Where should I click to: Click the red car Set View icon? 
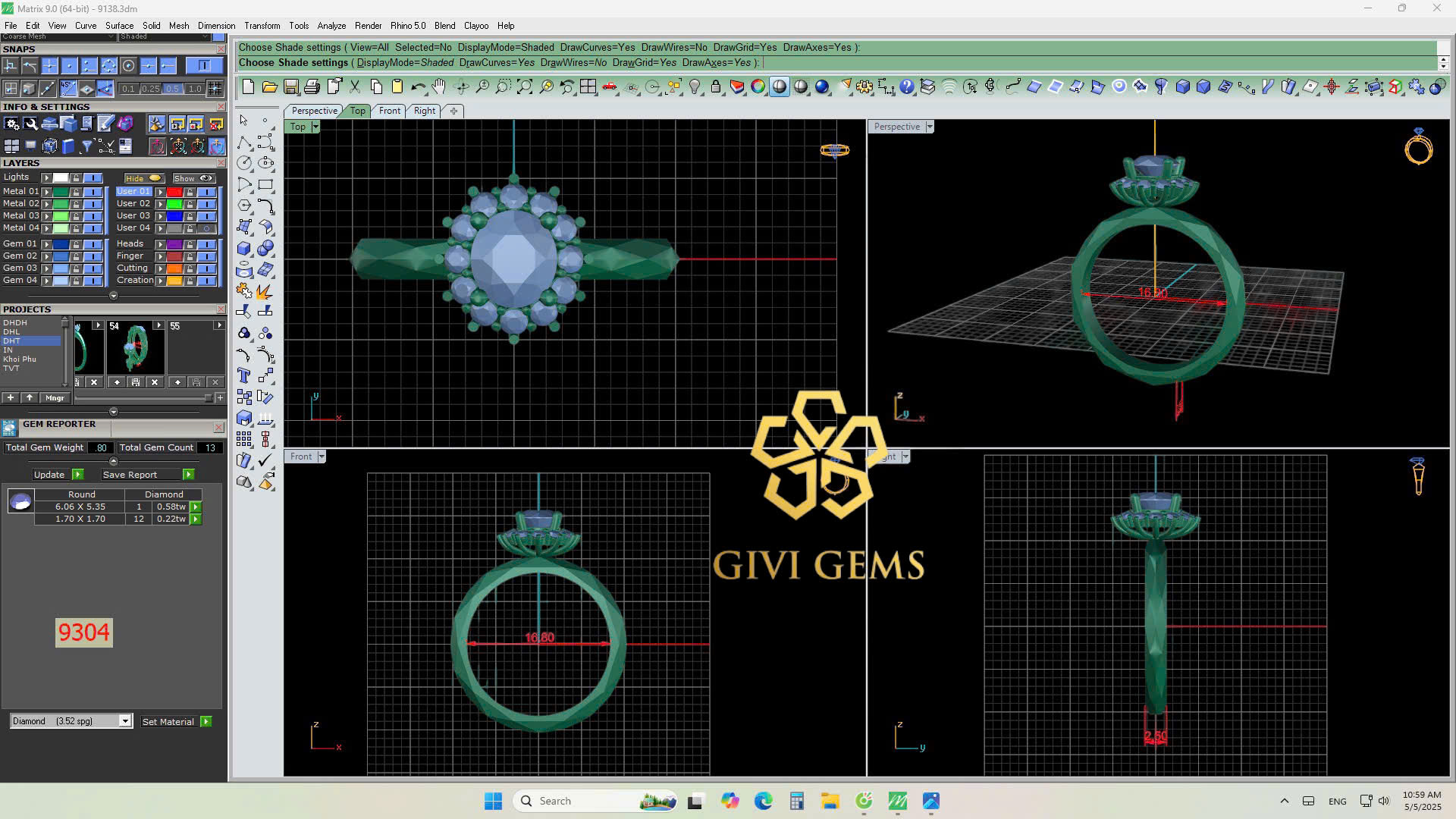[x=610, y=87]
